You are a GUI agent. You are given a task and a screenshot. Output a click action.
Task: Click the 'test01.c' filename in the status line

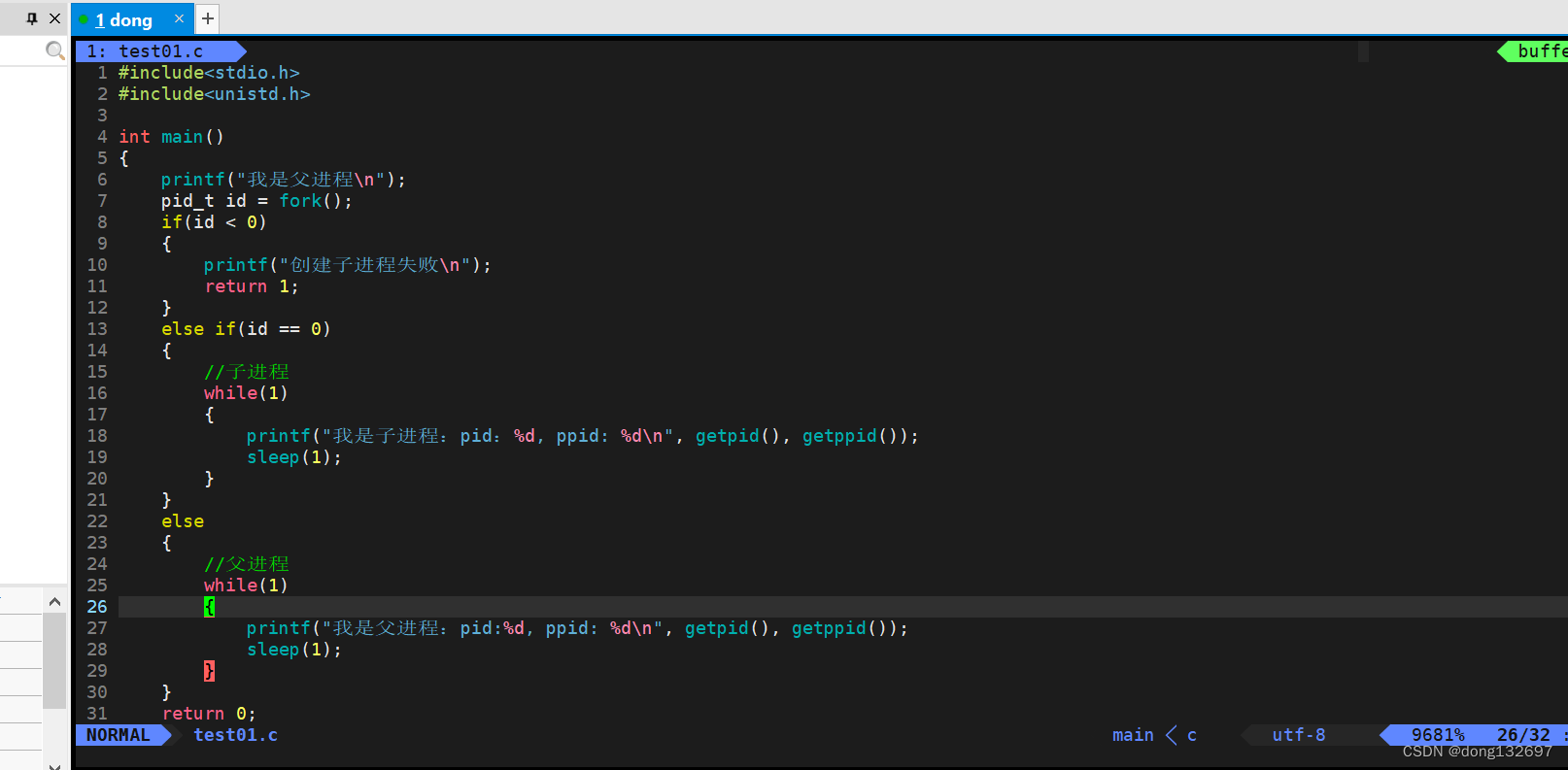[235, 735]
